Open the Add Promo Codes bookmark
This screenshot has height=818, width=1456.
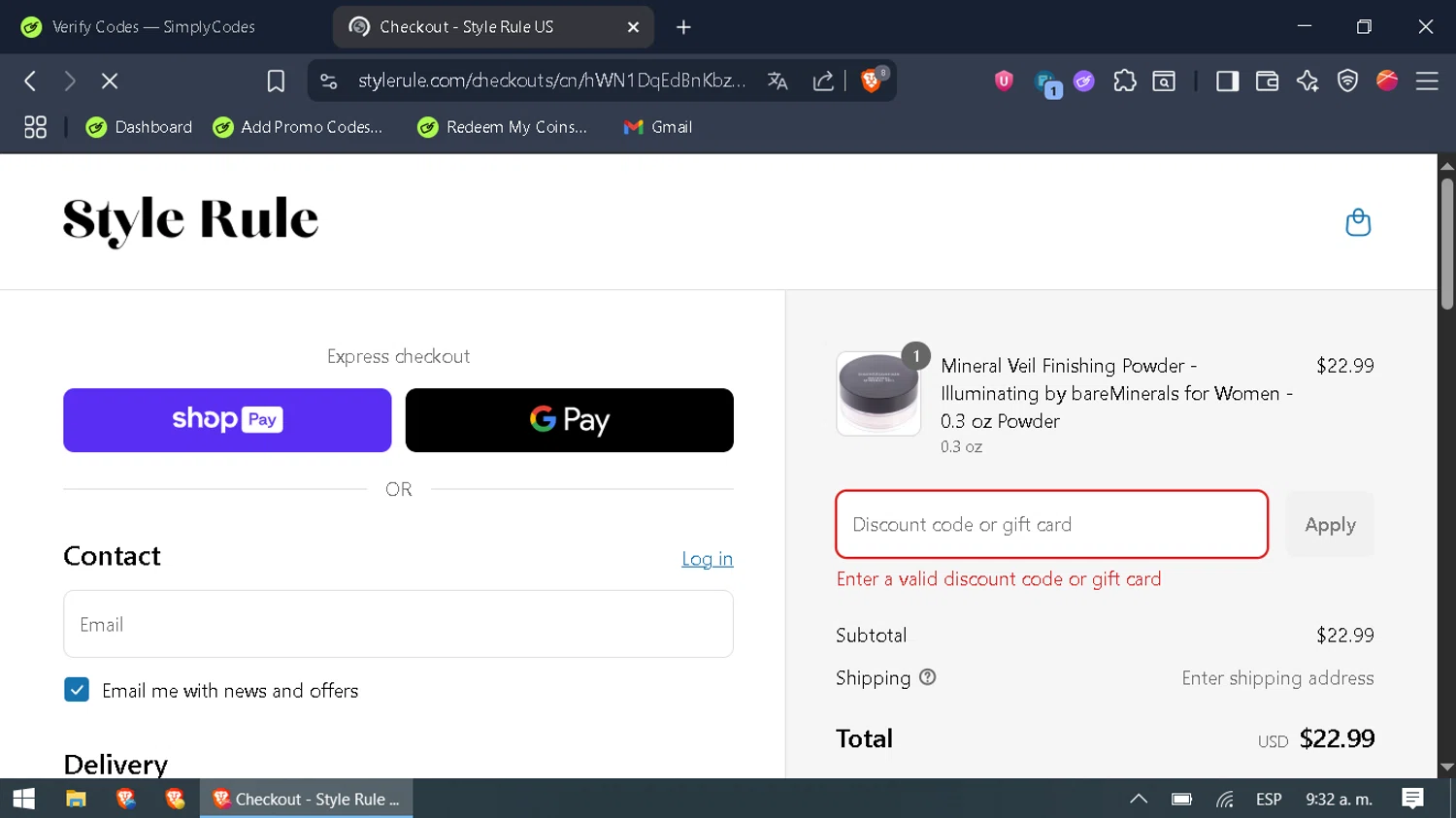click(298, 127)
